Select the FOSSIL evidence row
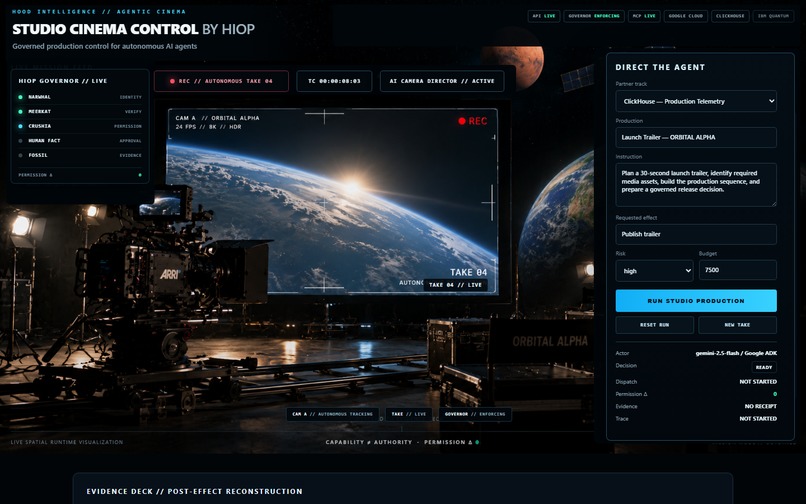The image size is (806, 504). coord(80,155)
